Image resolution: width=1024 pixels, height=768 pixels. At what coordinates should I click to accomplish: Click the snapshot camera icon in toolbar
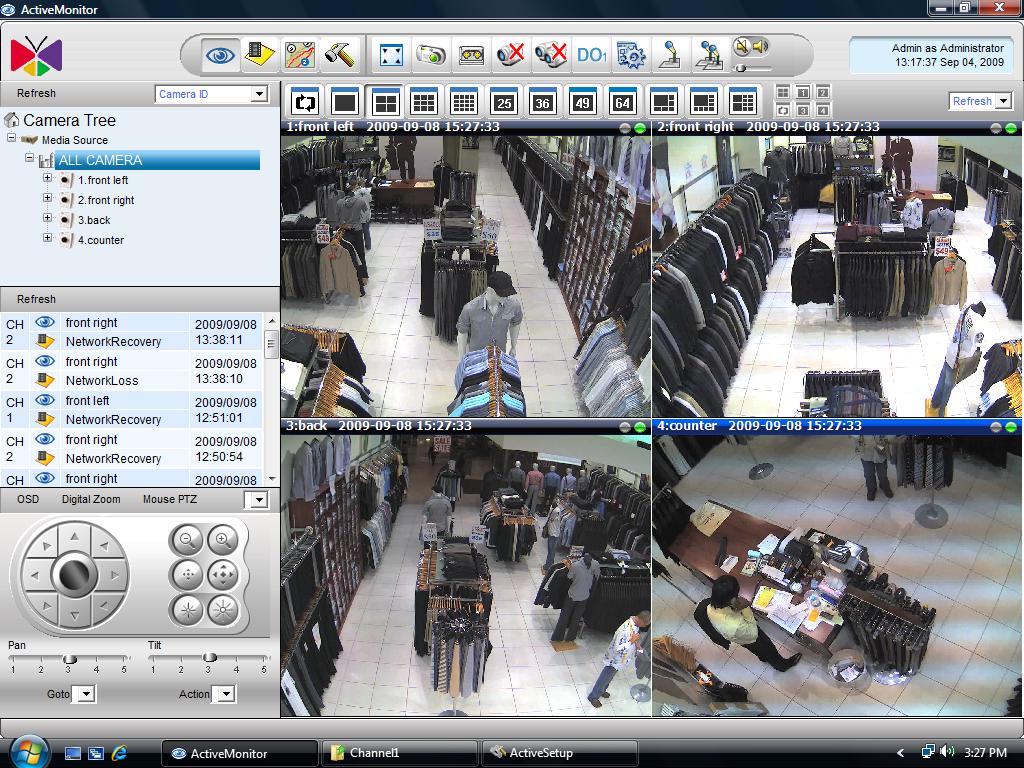(430, 54)
